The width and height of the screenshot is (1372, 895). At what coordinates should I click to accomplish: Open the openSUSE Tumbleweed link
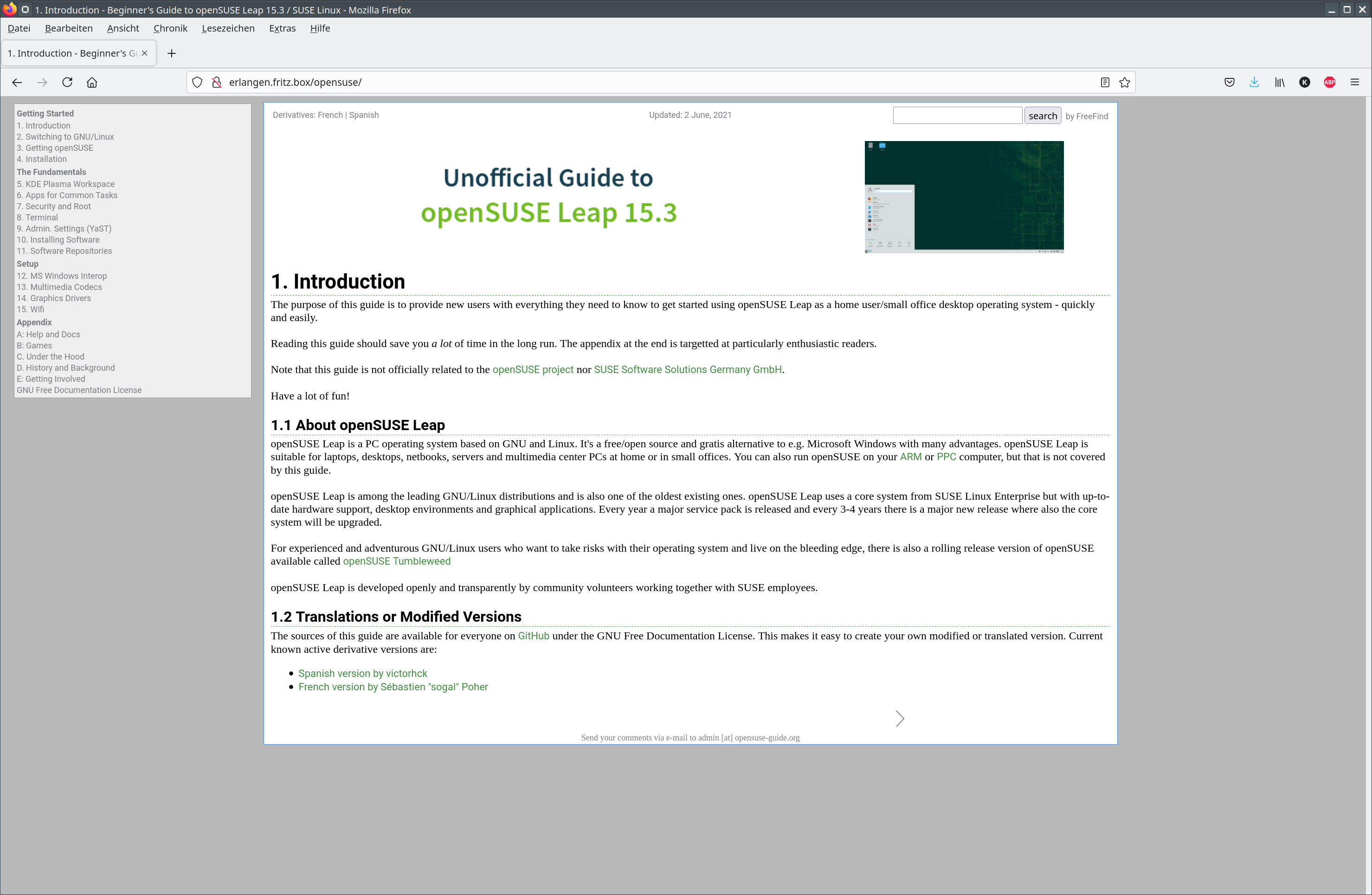397,561
